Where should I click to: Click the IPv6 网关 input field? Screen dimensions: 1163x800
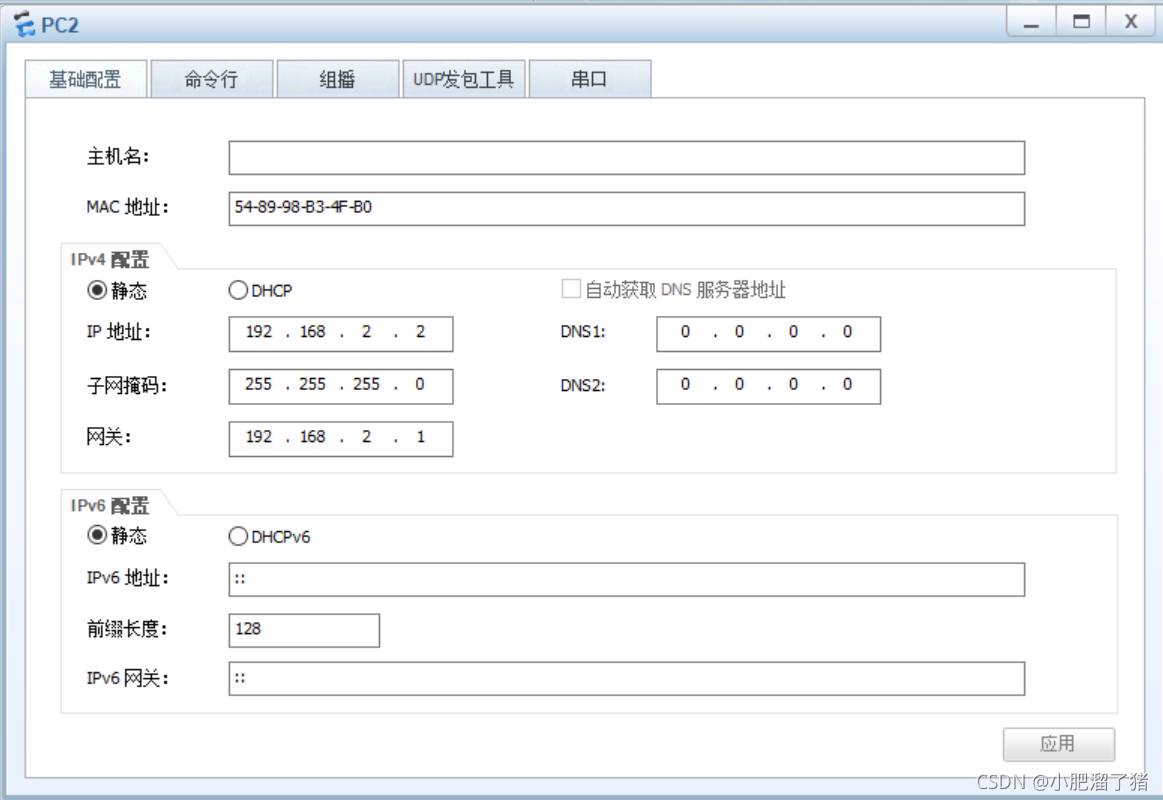(x=627, y=678)
